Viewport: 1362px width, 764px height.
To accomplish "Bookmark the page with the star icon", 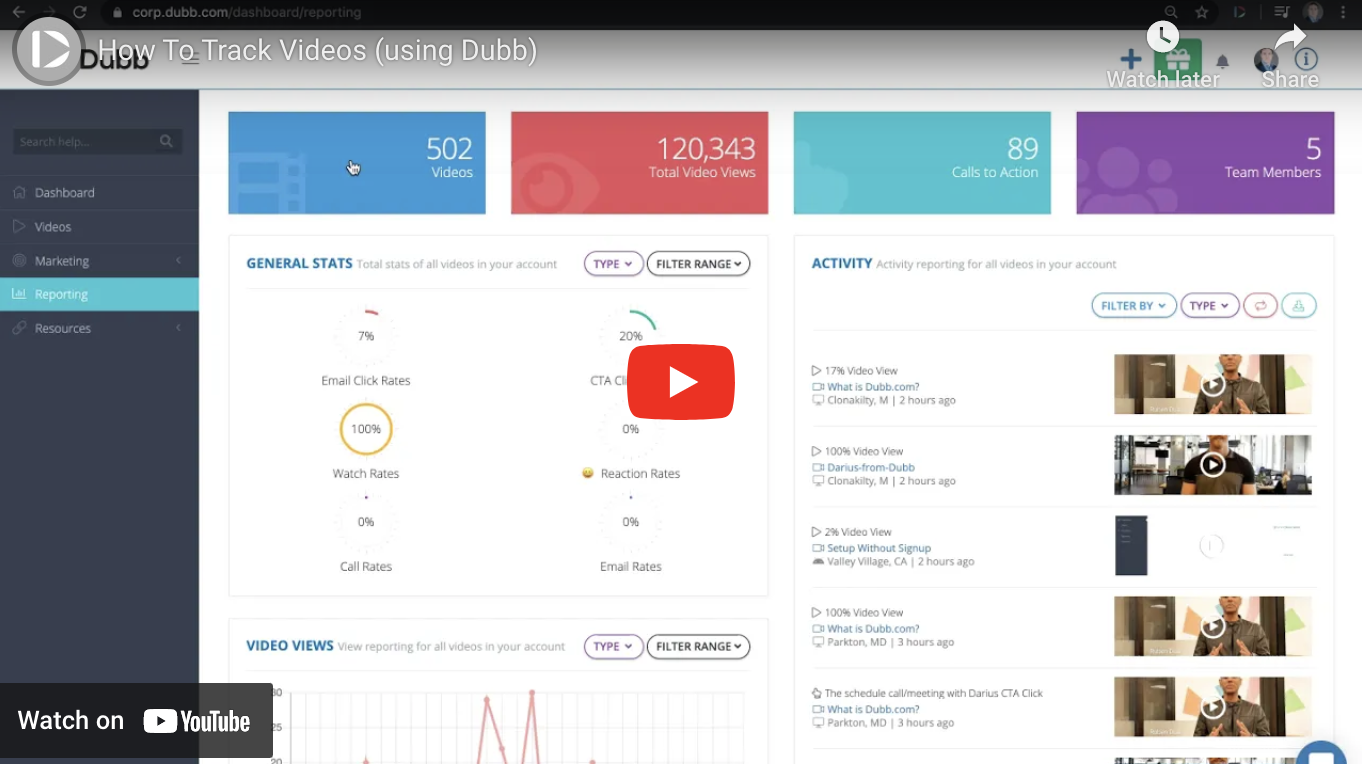I will (1202, 12).
